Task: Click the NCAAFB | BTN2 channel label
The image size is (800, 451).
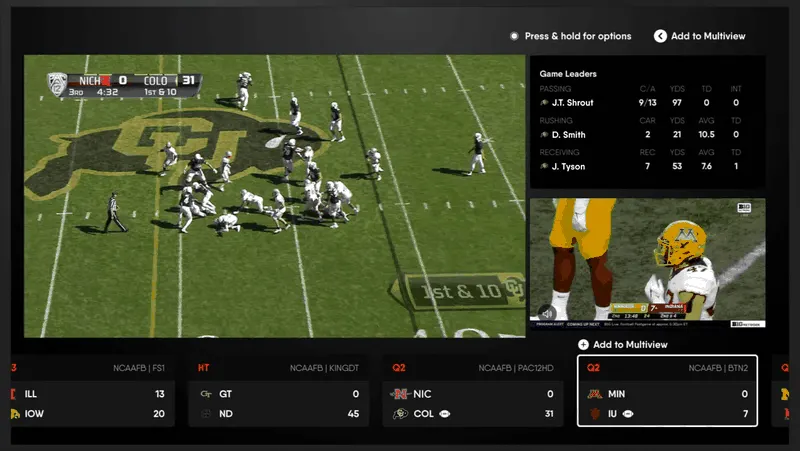Action: pos(718,368)
